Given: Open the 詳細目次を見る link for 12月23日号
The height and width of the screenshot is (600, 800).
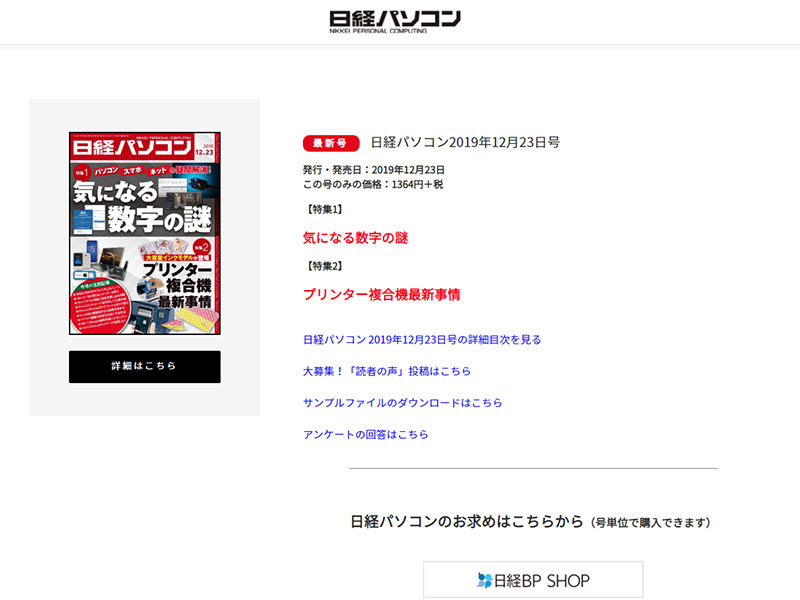Looking at the screenshot, I should coord(422,340).
